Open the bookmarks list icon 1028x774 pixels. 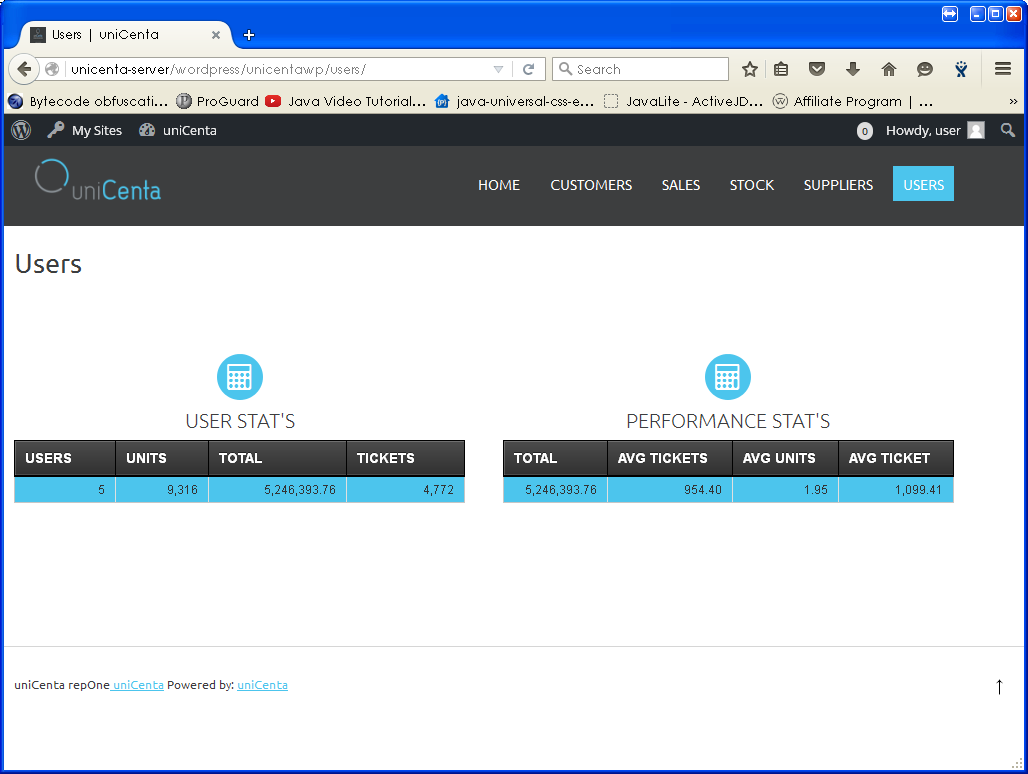(x=781, y=69)
